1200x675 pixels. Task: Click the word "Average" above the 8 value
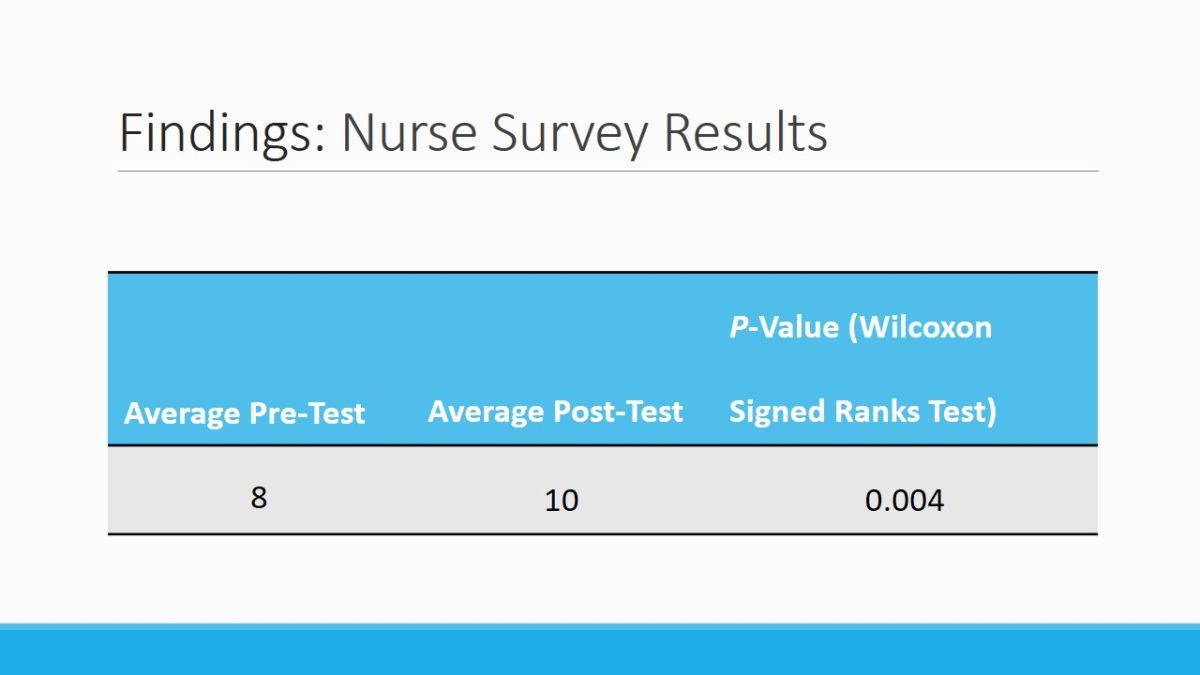[182, 413]
